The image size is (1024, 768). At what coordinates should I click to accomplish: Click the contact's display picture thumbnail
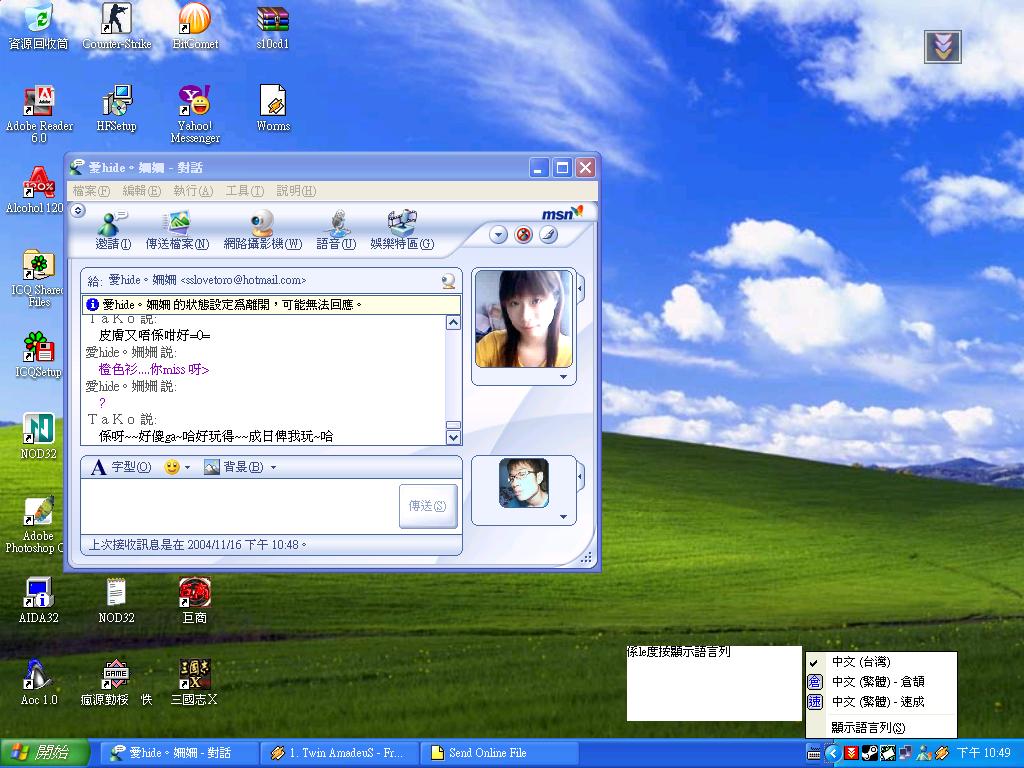click(523, 319)
